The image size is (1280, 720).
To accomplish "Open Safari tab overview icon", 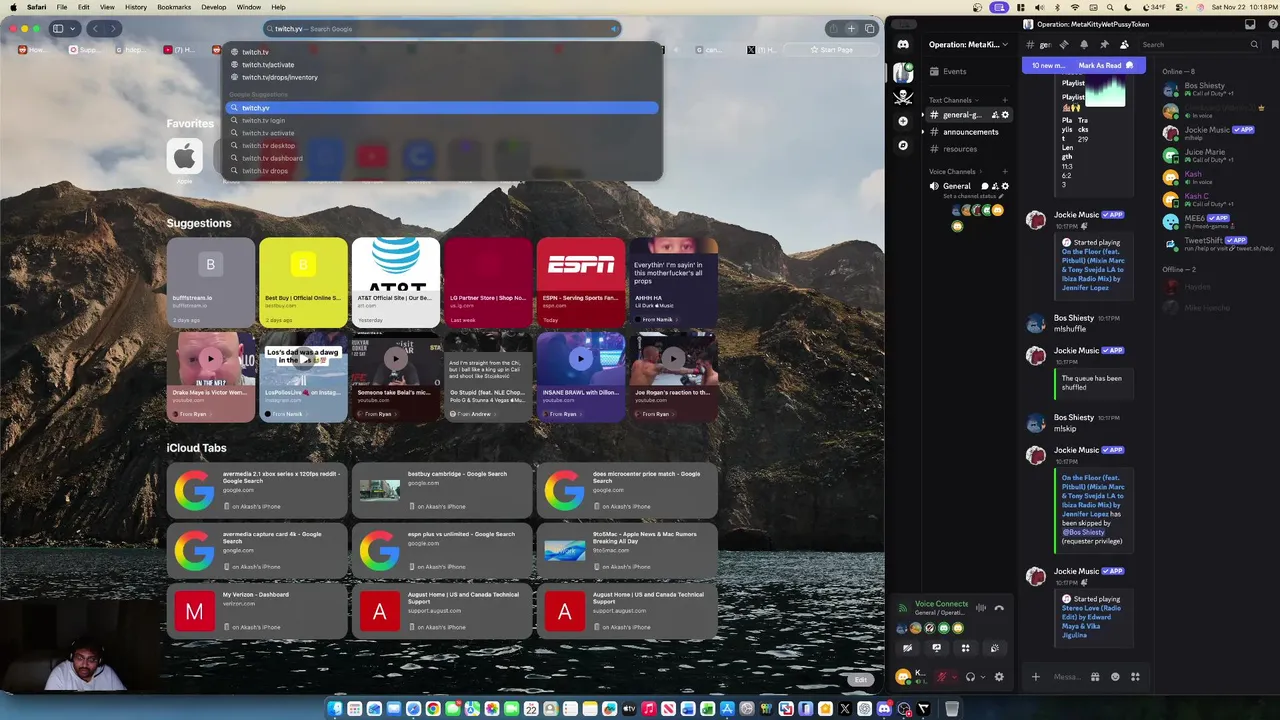I will coord(870,29).
